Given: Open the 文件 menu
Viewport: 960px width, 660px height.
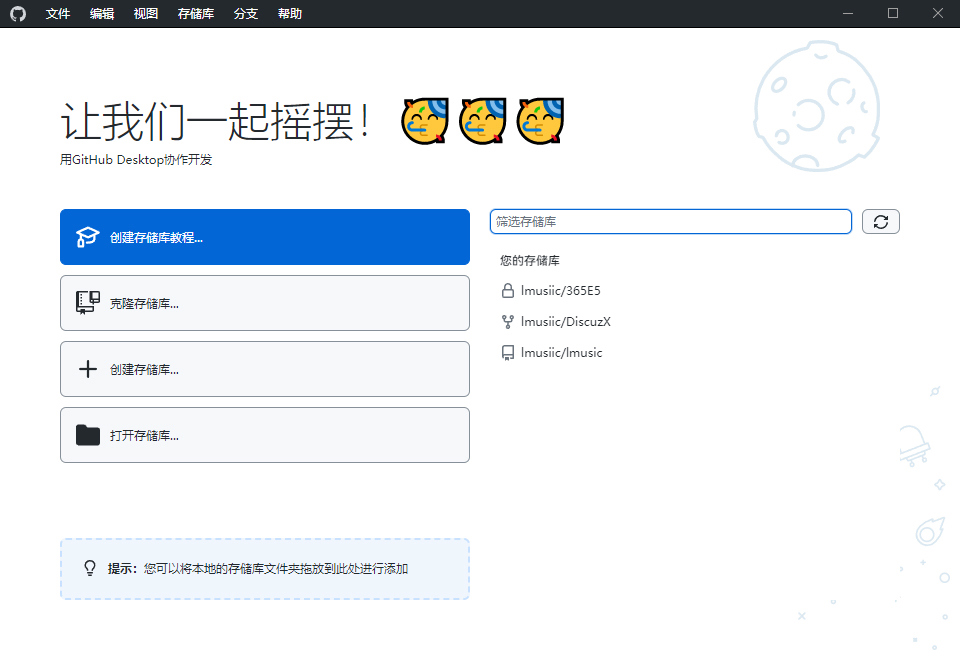Looking at the screenshot, I should [x=58, y=13].
